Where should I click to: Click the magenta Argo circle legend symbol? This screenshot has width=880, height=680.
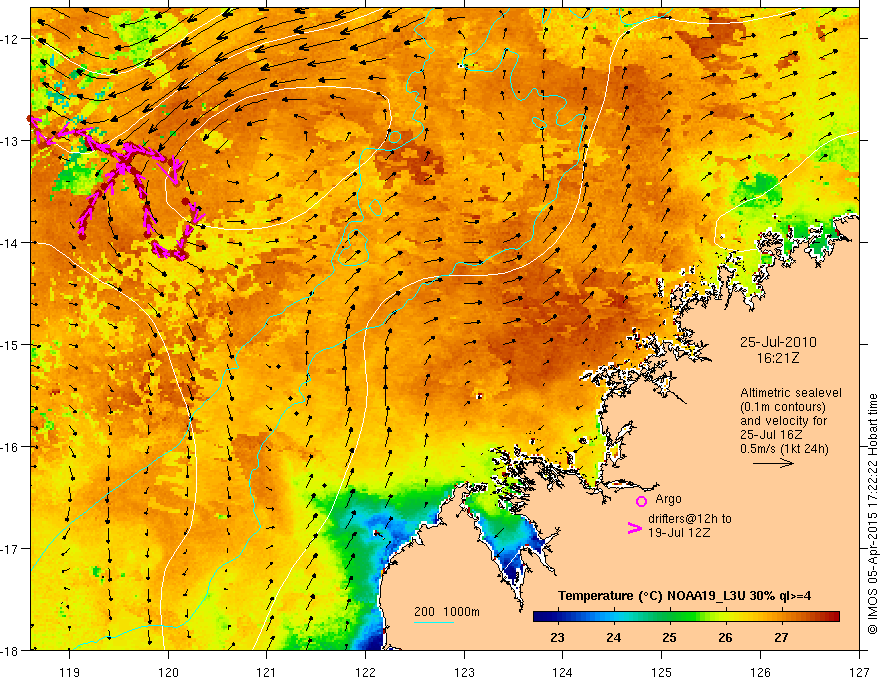click(641, 501)
